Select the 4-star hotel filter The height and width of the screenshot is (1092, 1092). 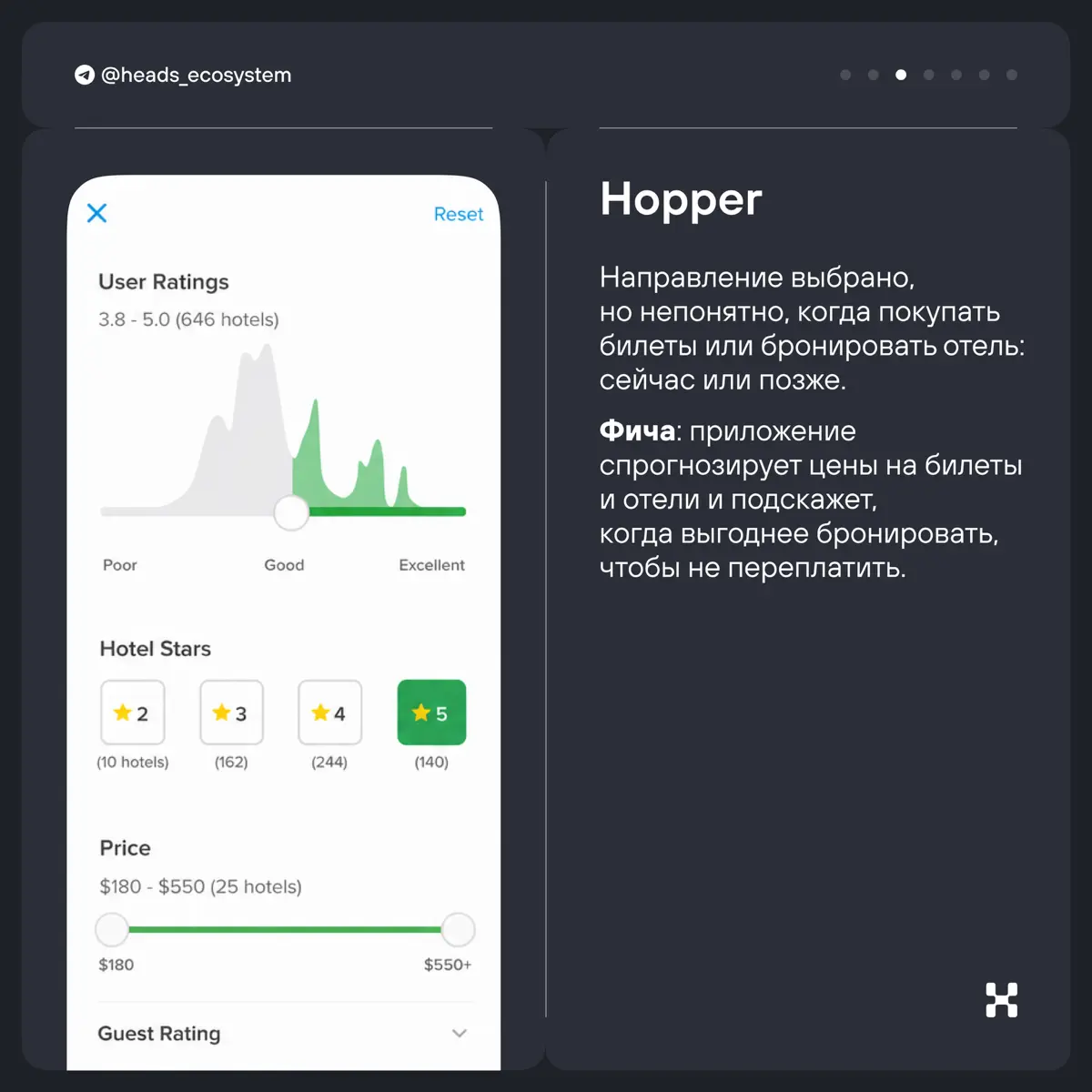(x=329, y=713)
